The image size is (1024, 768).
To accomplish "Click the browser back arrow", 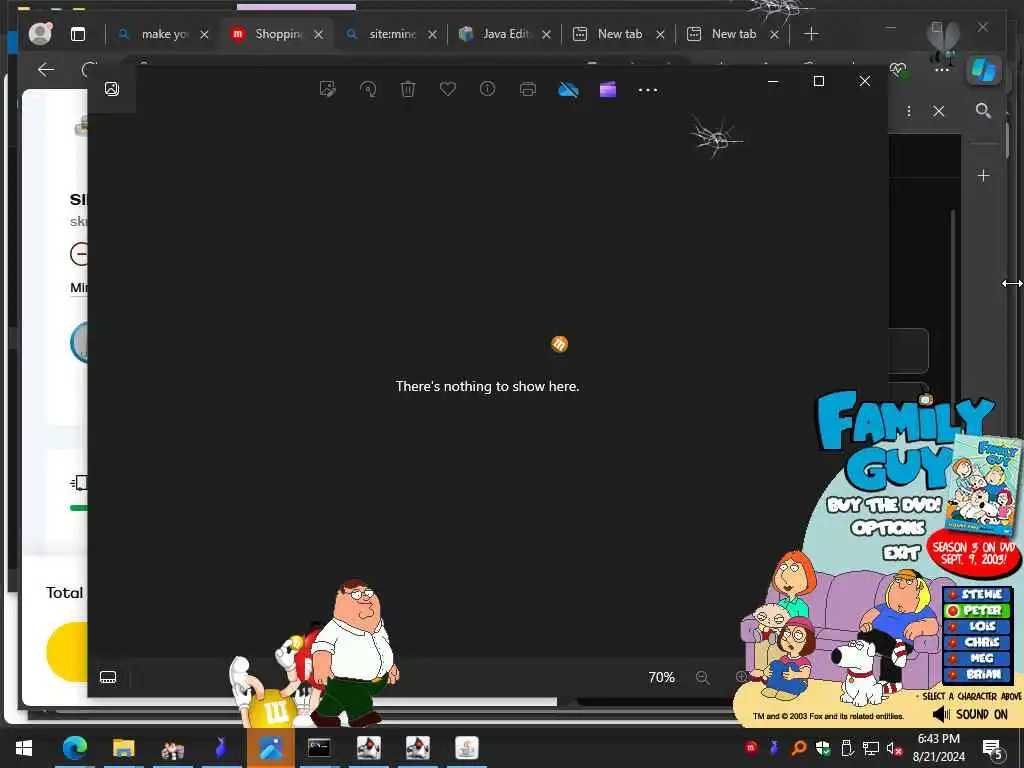I will pyautogui.click(x=46, y=70).
